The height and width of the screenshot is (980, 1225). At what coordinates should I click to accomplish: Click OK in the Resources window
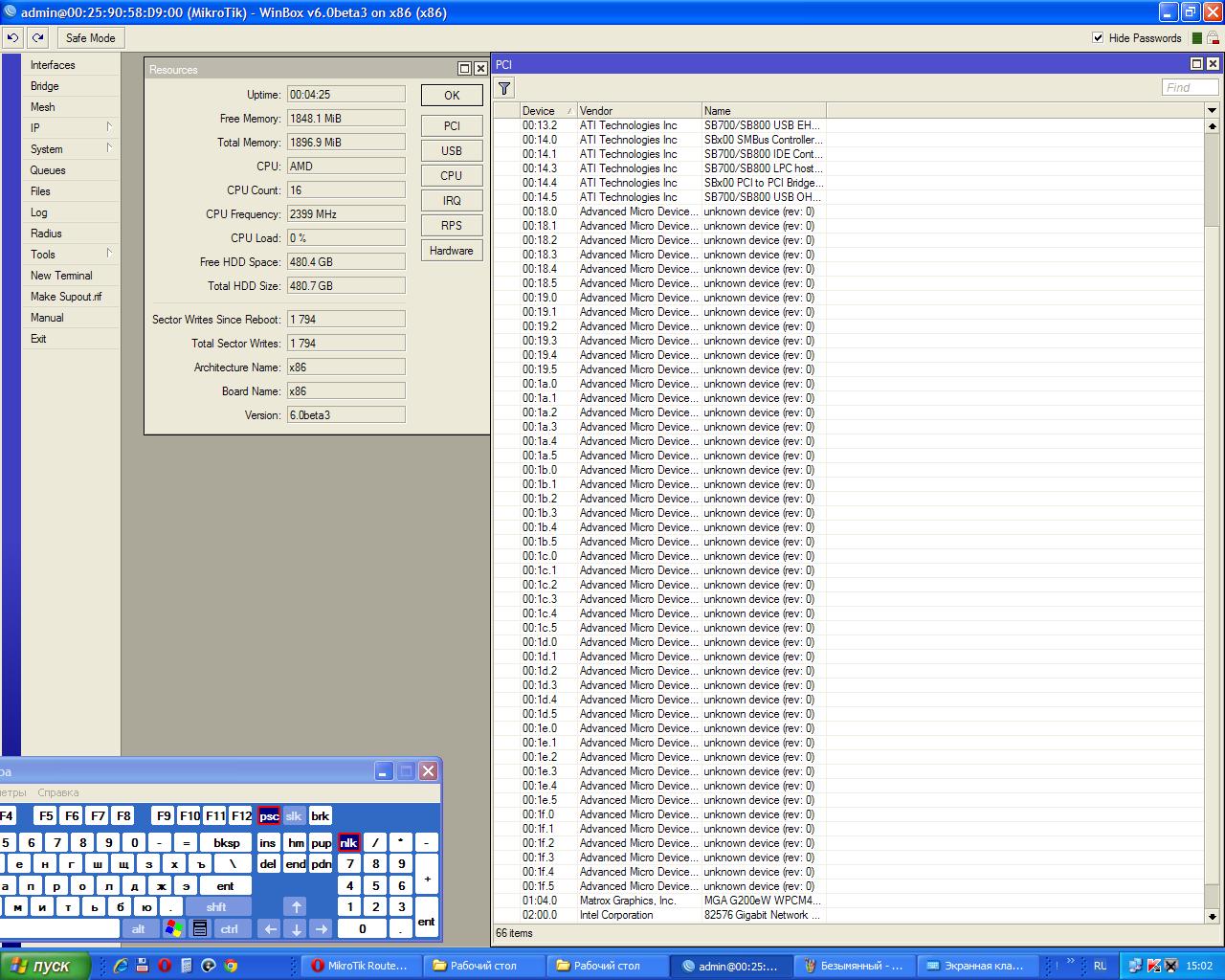pyautogui.click(x=451, y=95)
